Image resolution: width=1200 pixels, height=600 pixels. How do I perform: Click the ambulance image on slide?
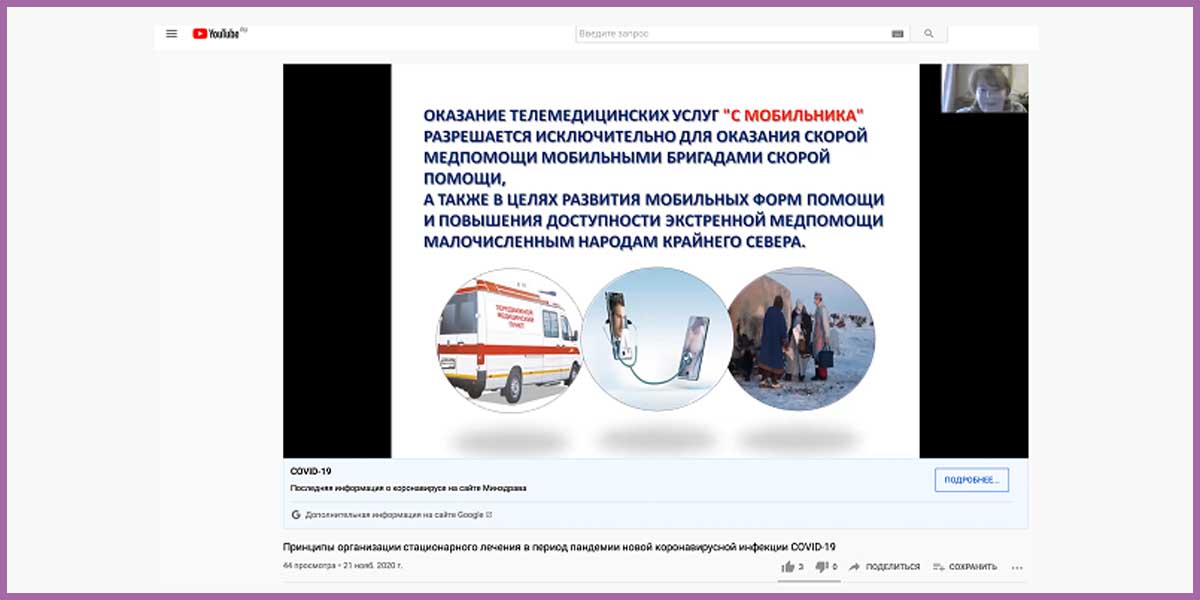508,338
